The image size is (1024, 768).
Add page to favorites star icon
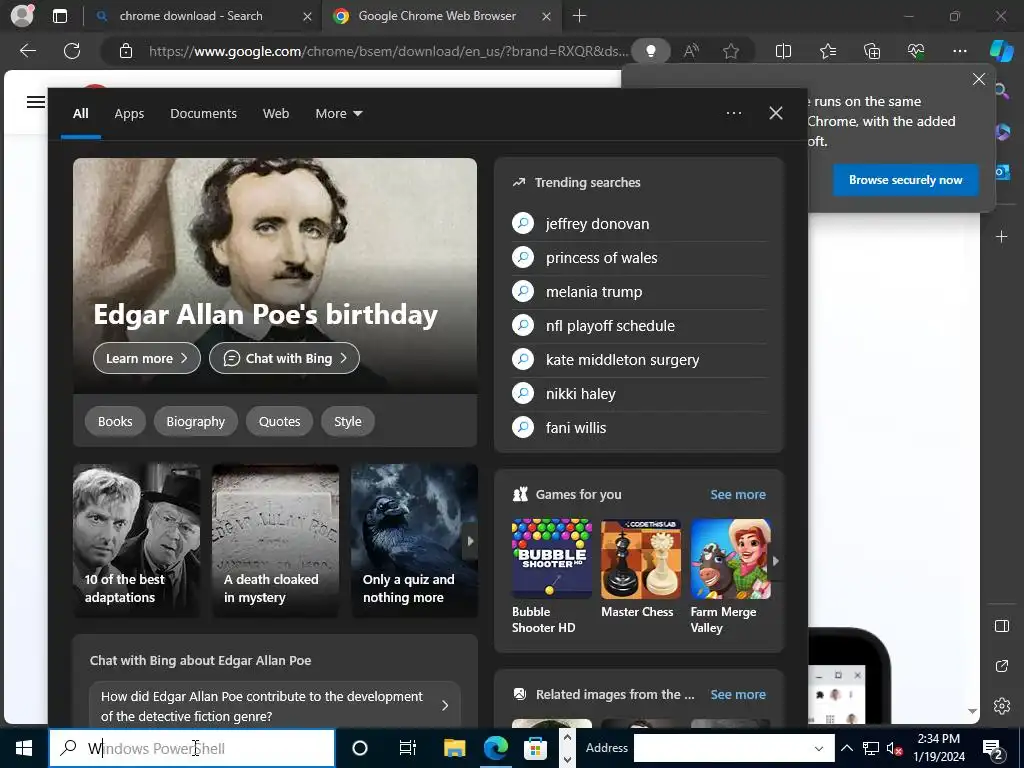tap(731, 51)
